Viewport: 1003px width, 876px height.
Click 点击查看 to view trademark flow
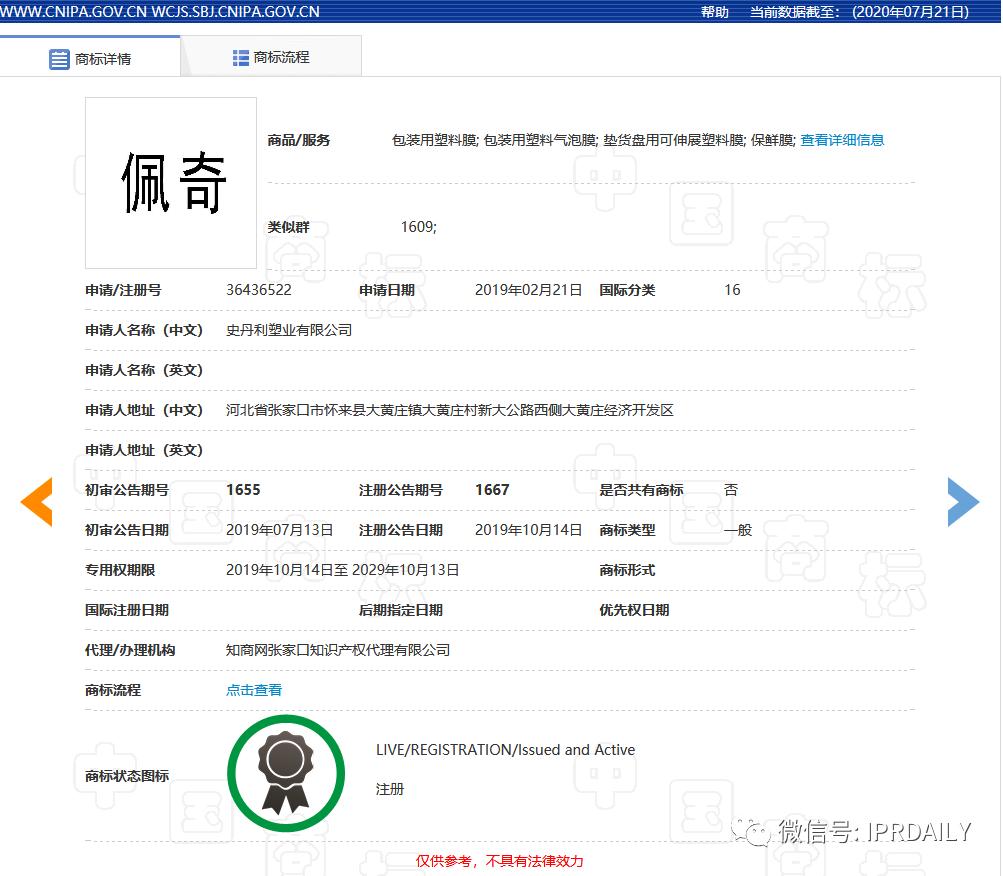click(253, 689)
